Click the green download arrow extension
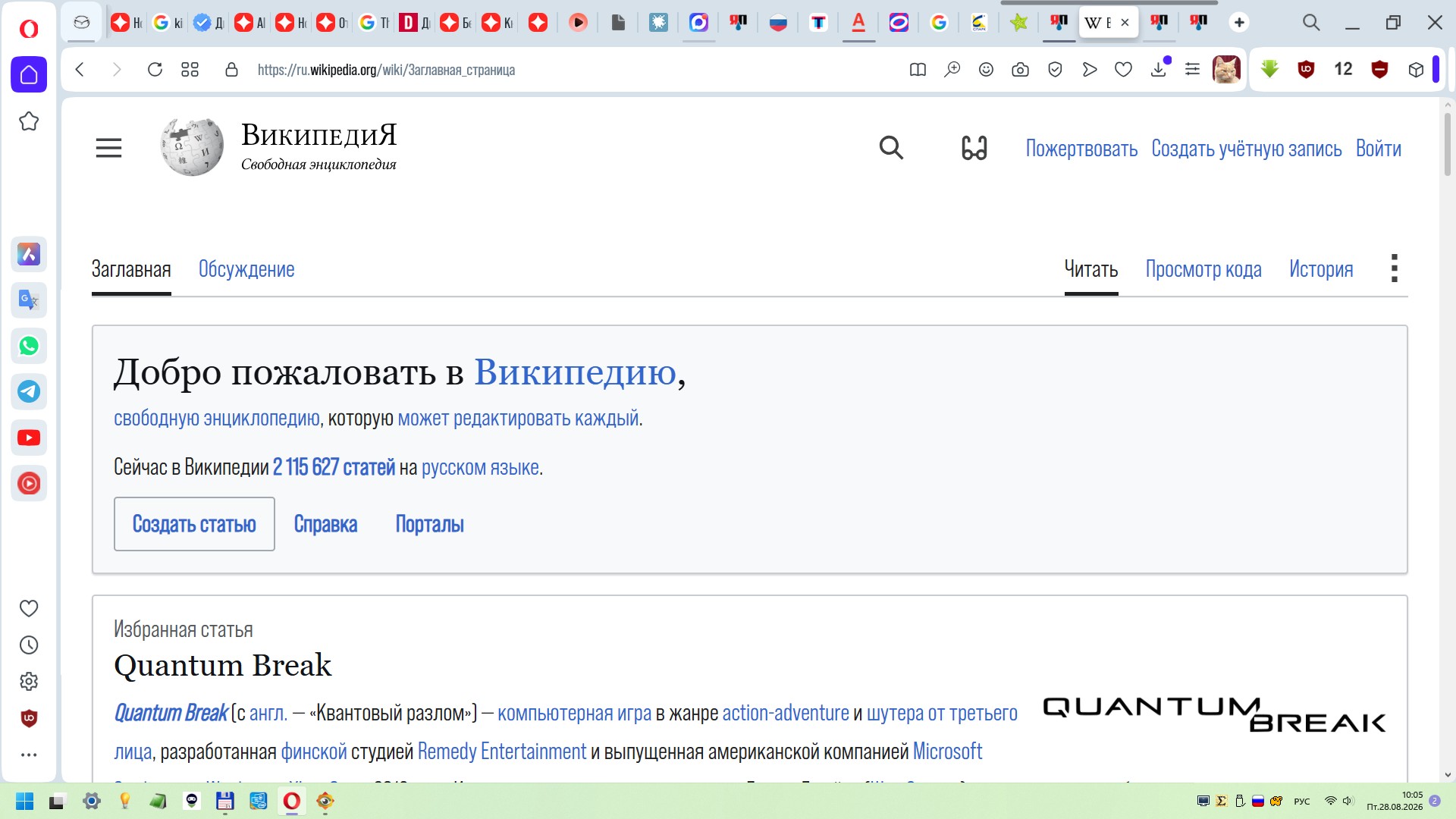Screen dimensions: 1456x819 point(1269,70)
